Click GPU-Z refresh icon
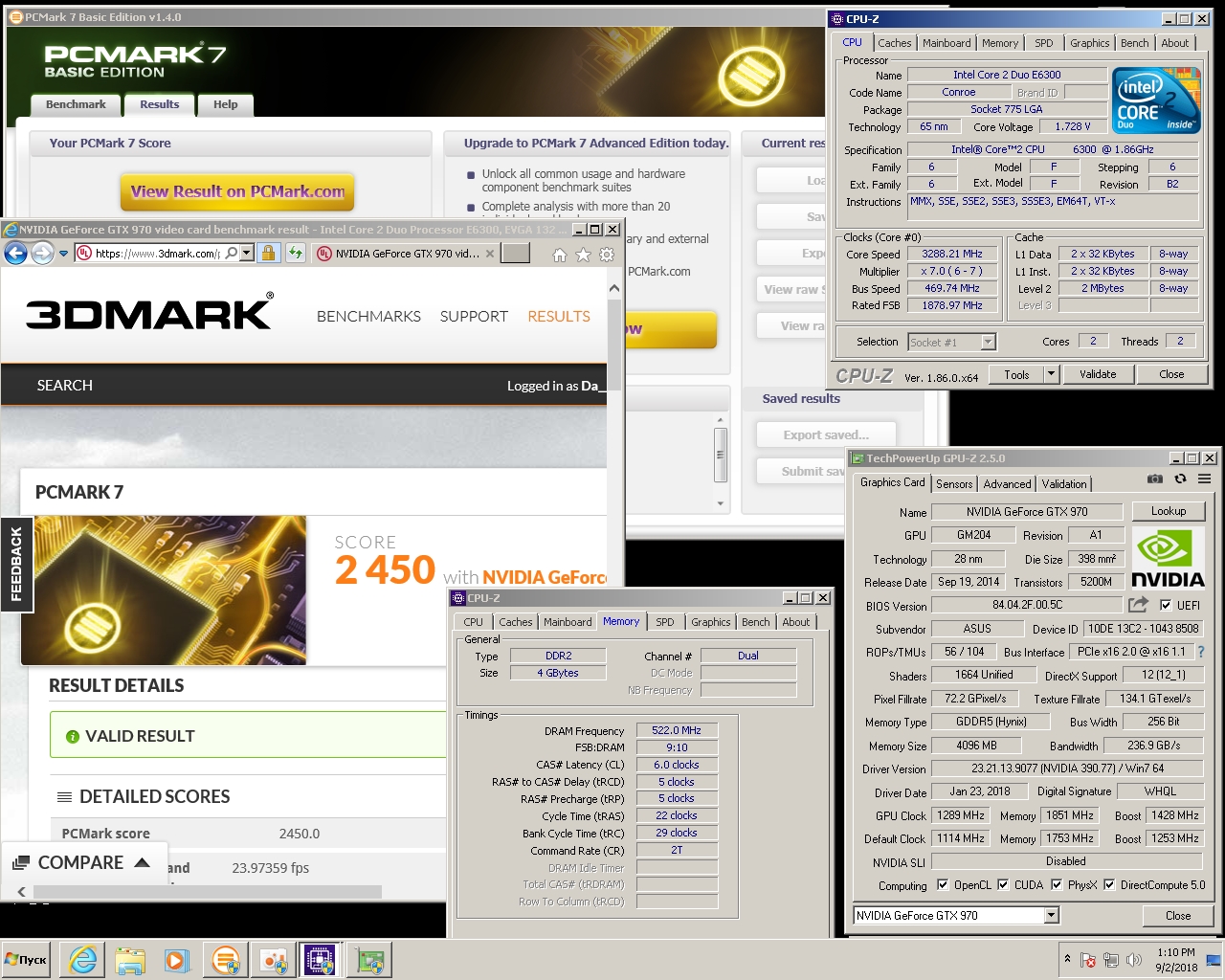This screenshot has width=1225, height=980. pos(1180,479)
